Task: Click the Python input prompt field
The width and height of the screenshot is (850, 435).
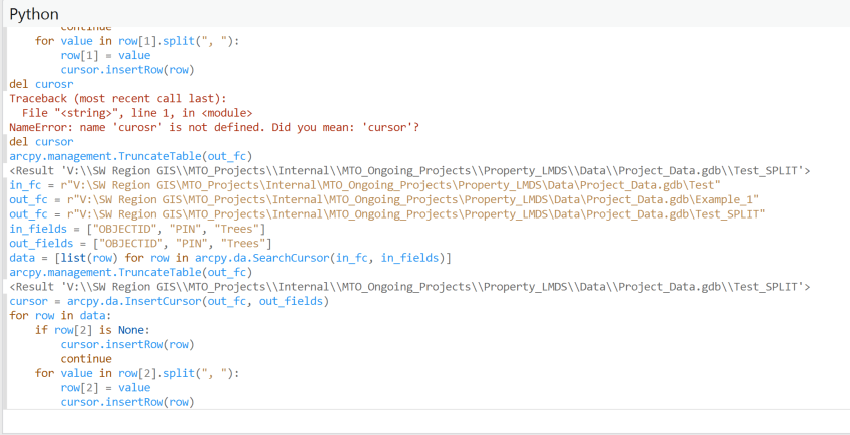Action: [x=424, y=421]
